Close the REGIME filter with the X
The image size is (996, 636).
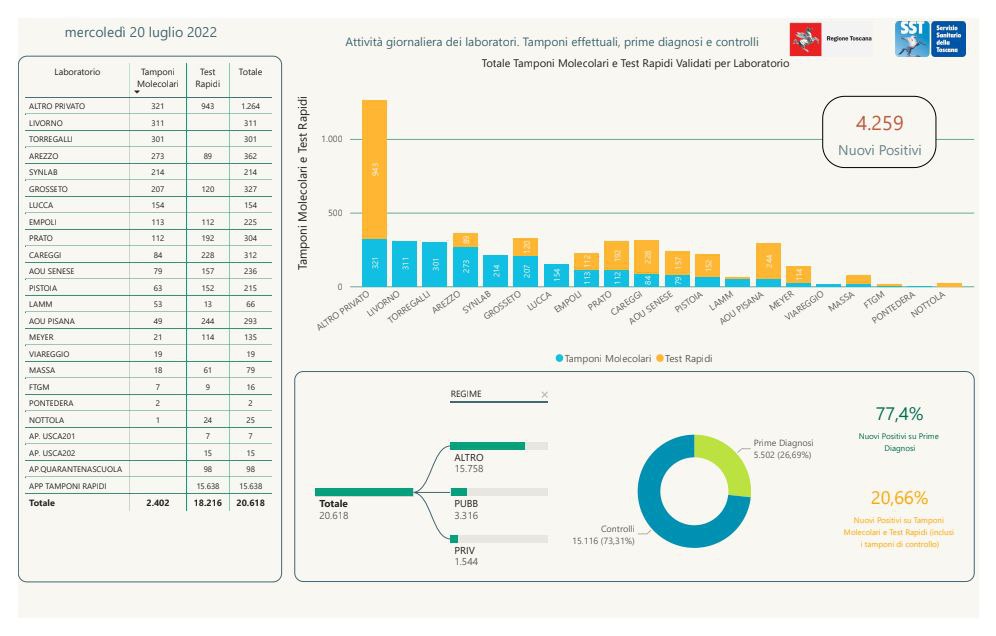tap(544, 395)
